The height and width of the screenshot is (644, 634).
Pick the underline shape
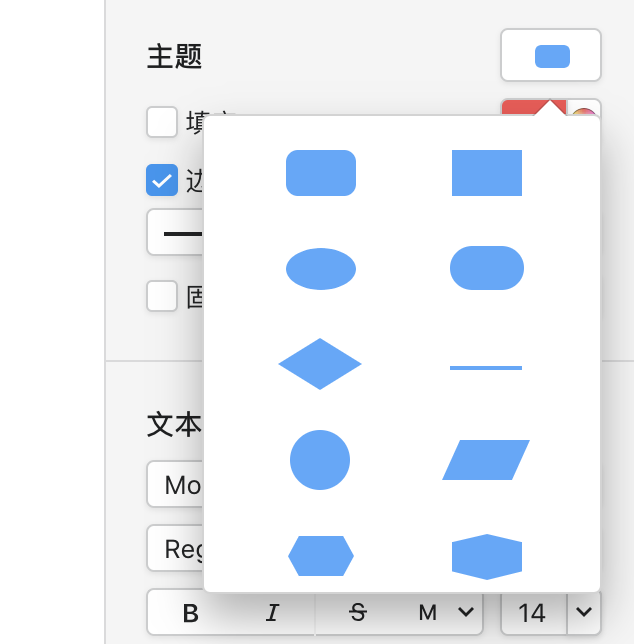coord(486,368)
